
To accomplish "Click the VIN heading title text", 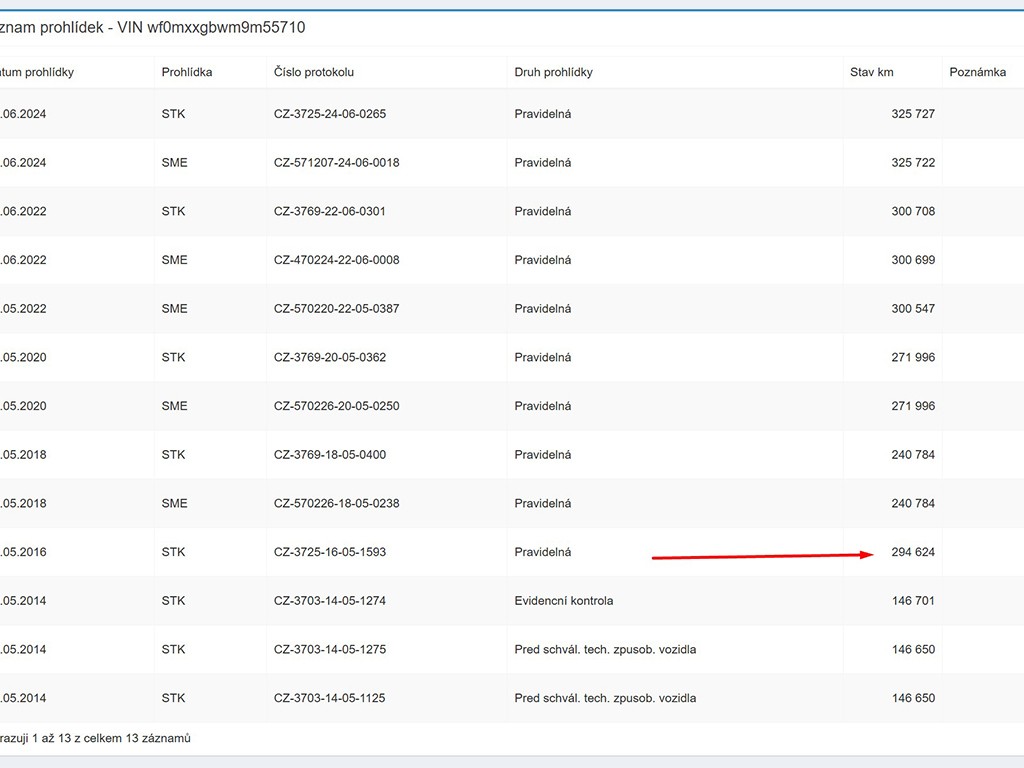I will coord(153,28).
